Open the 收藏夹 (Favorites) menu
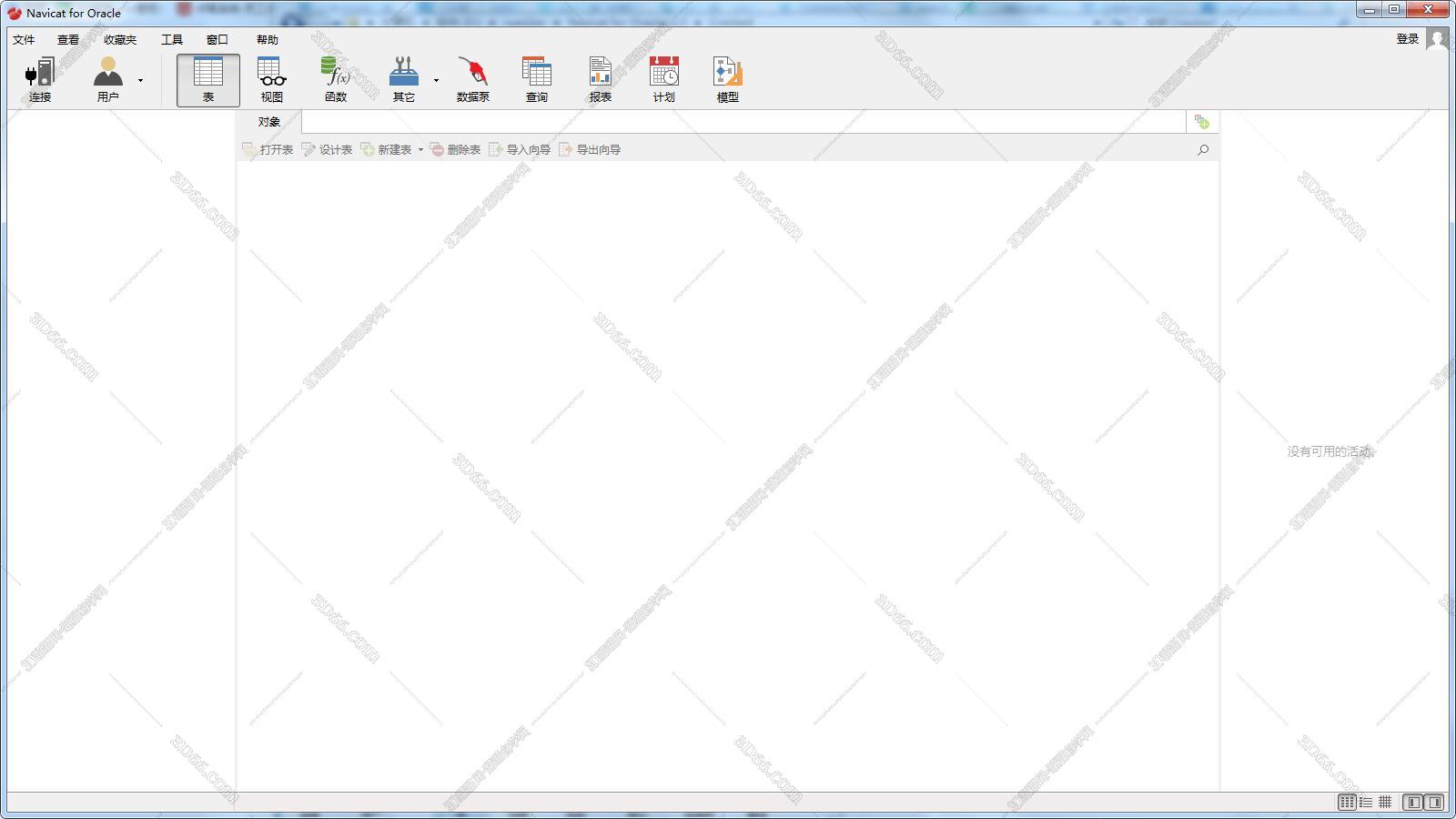The height and width of the screenshot is (819, 1456). pos(120,39)
